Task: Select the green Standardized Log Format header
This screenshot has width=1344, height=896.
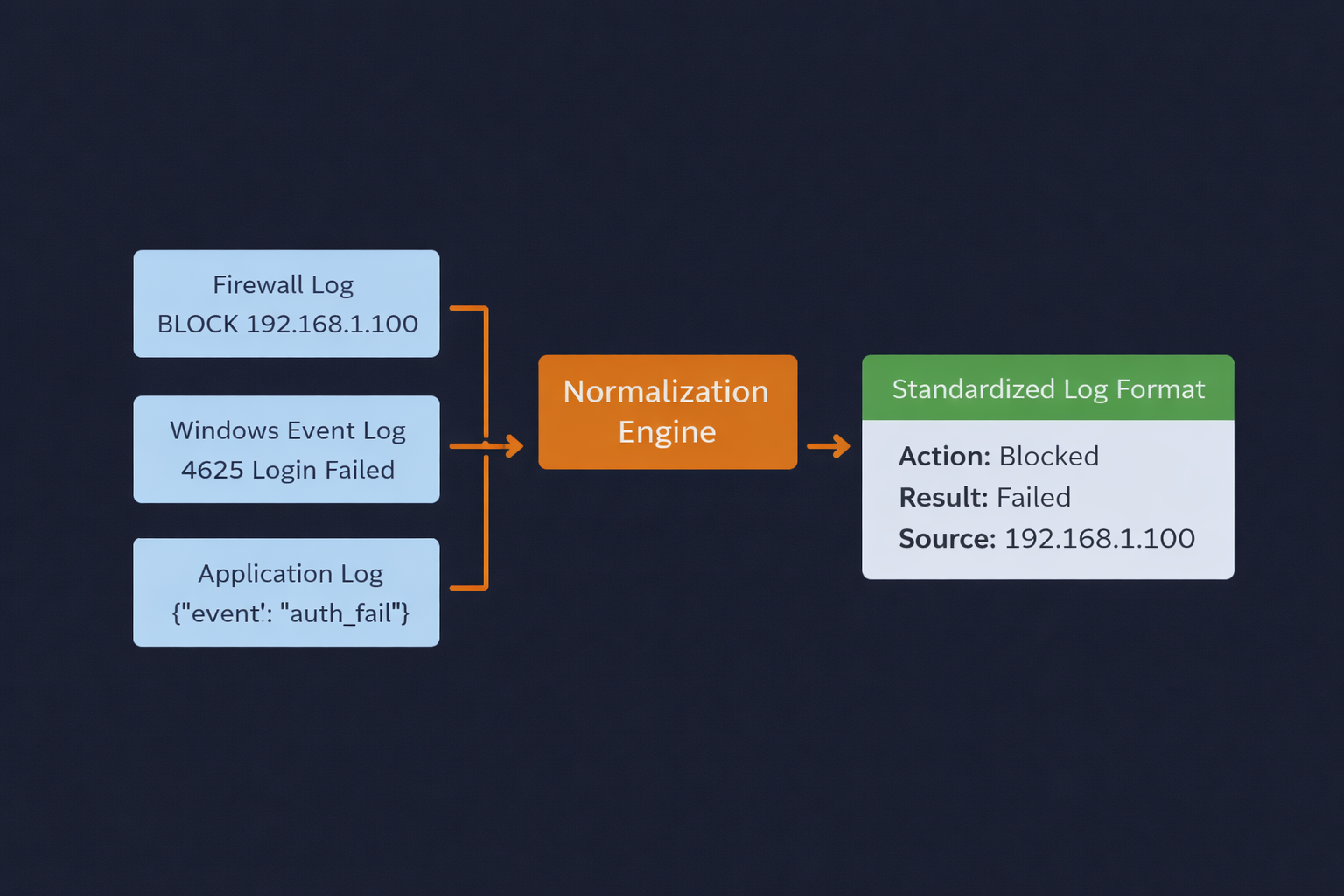Action: (1047, 388)
